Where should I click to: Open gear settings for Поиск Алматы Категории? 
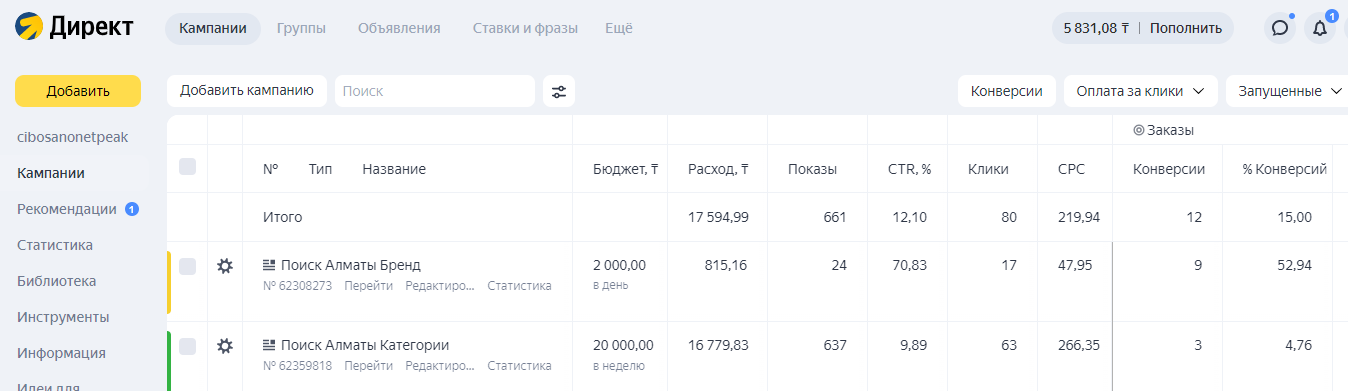[x=225, y=346]
